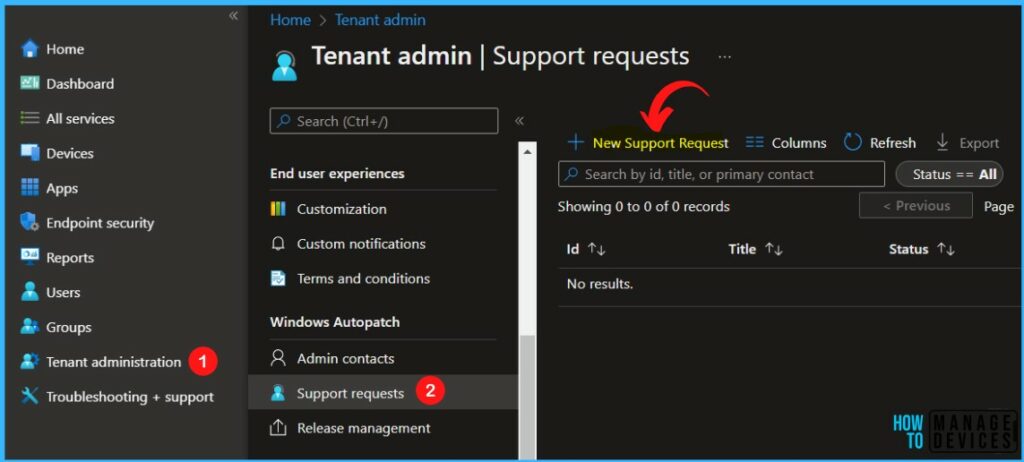Click the 'End user experiences' section heading
Viewport: 1024px width, 462px height.
point(337,174)
